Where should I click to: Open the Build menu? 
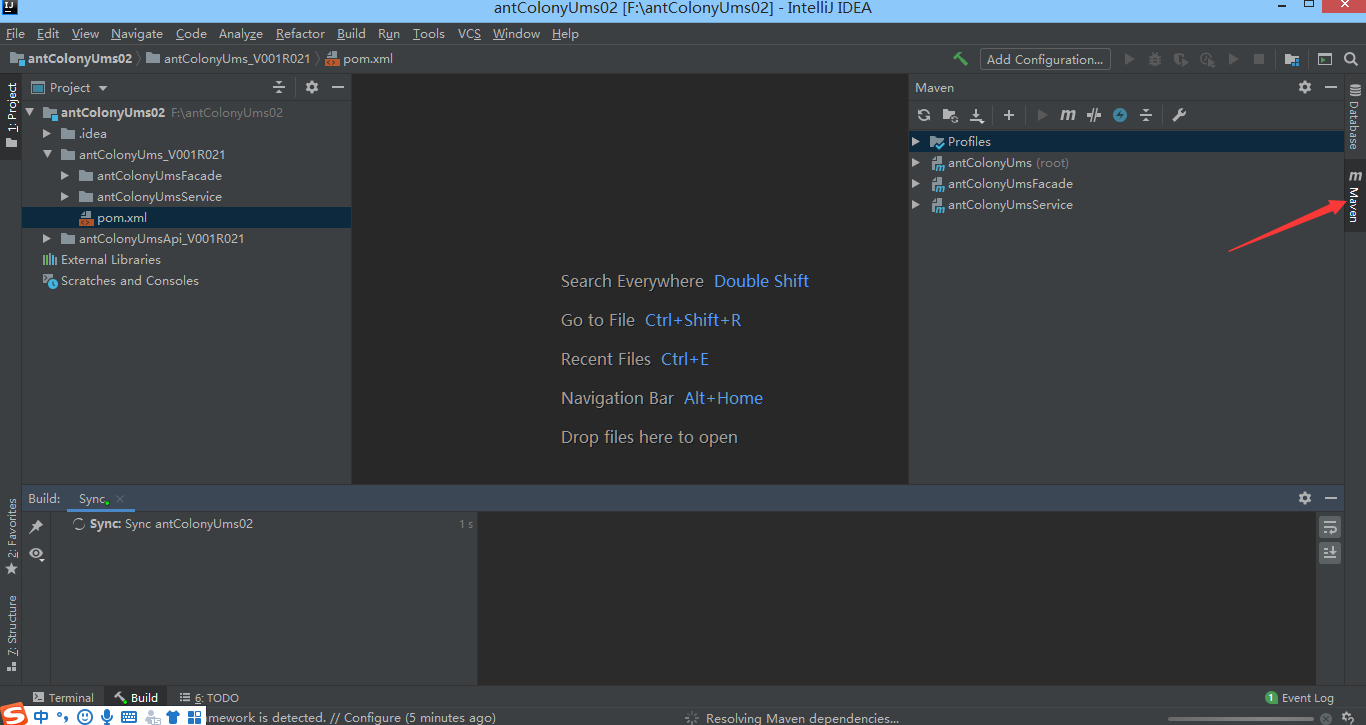(351, 34)
